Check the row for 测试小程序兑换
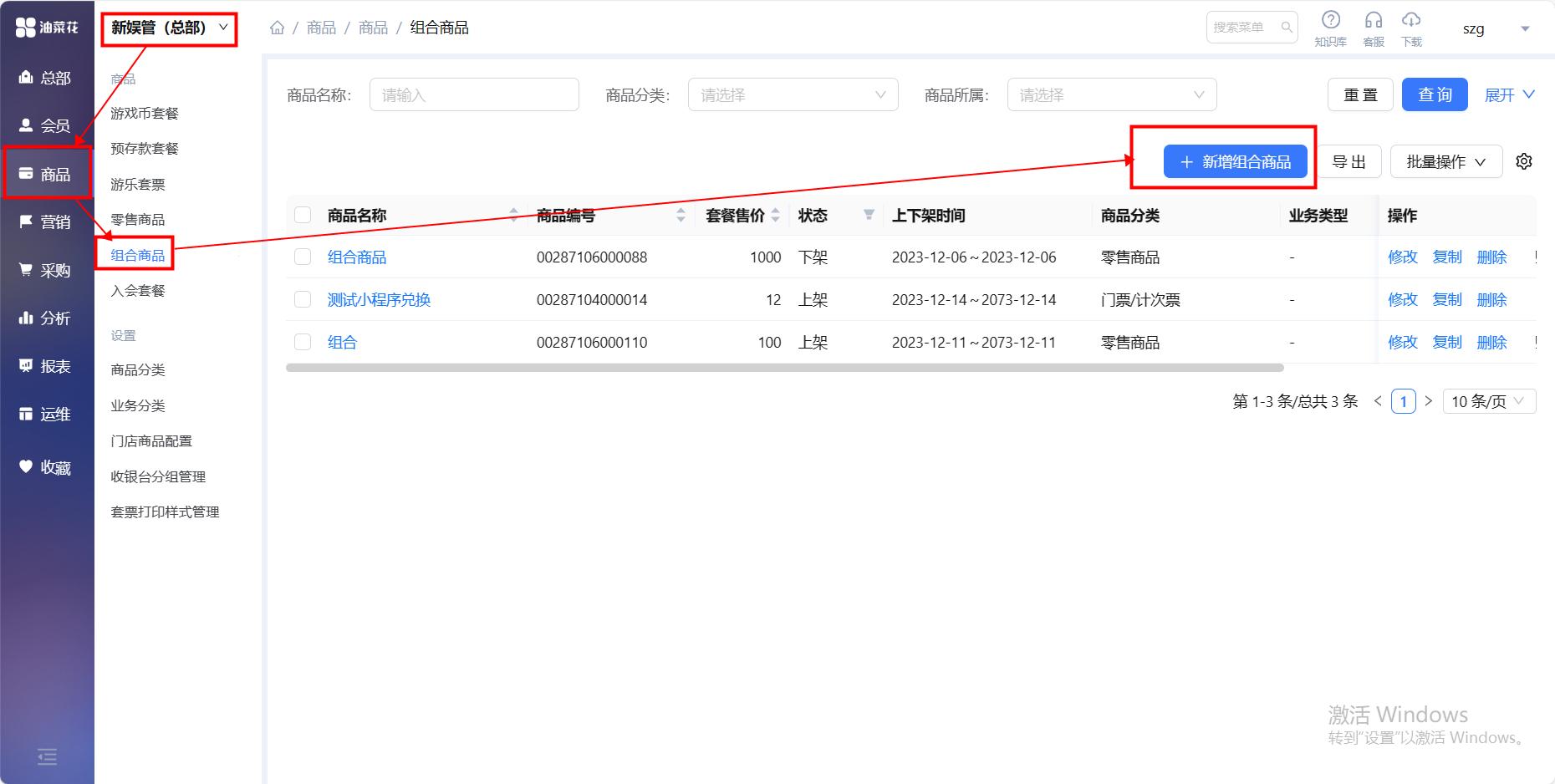 pyautogui.click(x=303, y=299)
